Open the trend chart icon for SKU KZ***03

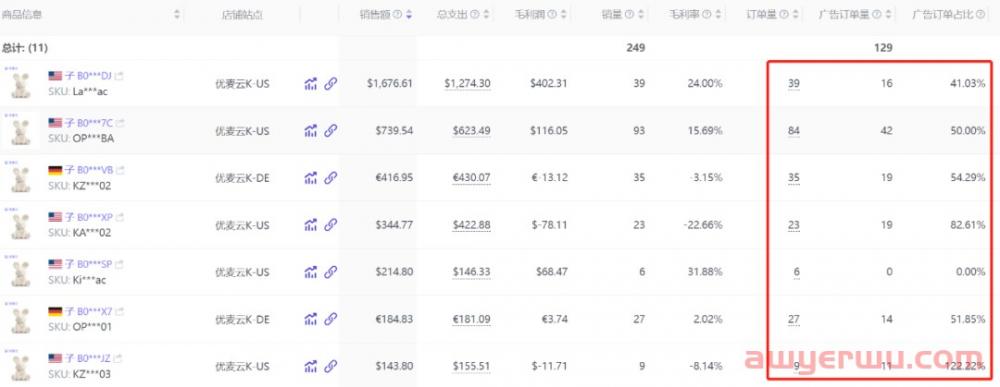[x=311, y=367]
